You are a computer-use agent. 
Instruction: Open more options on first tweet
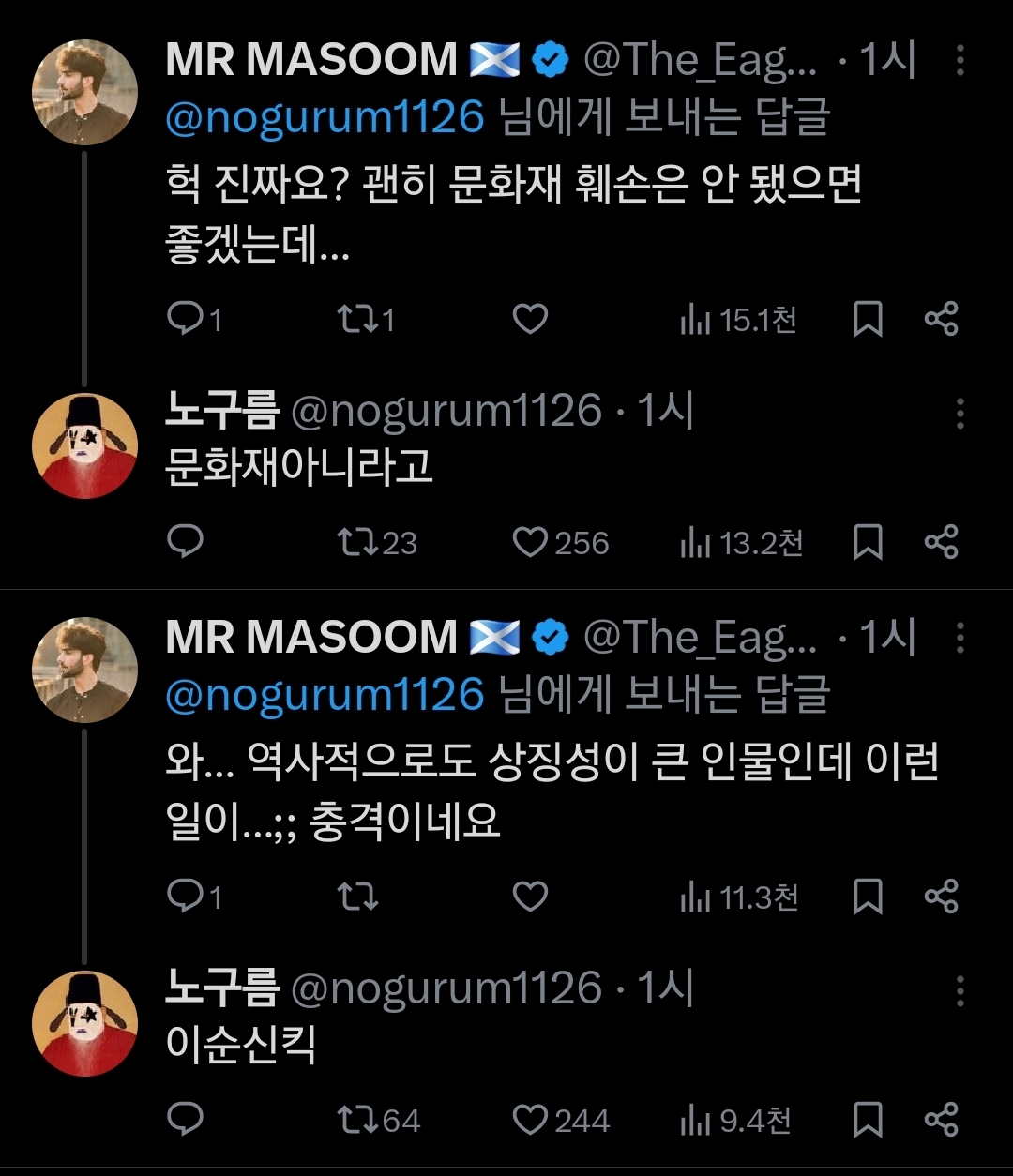click(x=960, y=62)
